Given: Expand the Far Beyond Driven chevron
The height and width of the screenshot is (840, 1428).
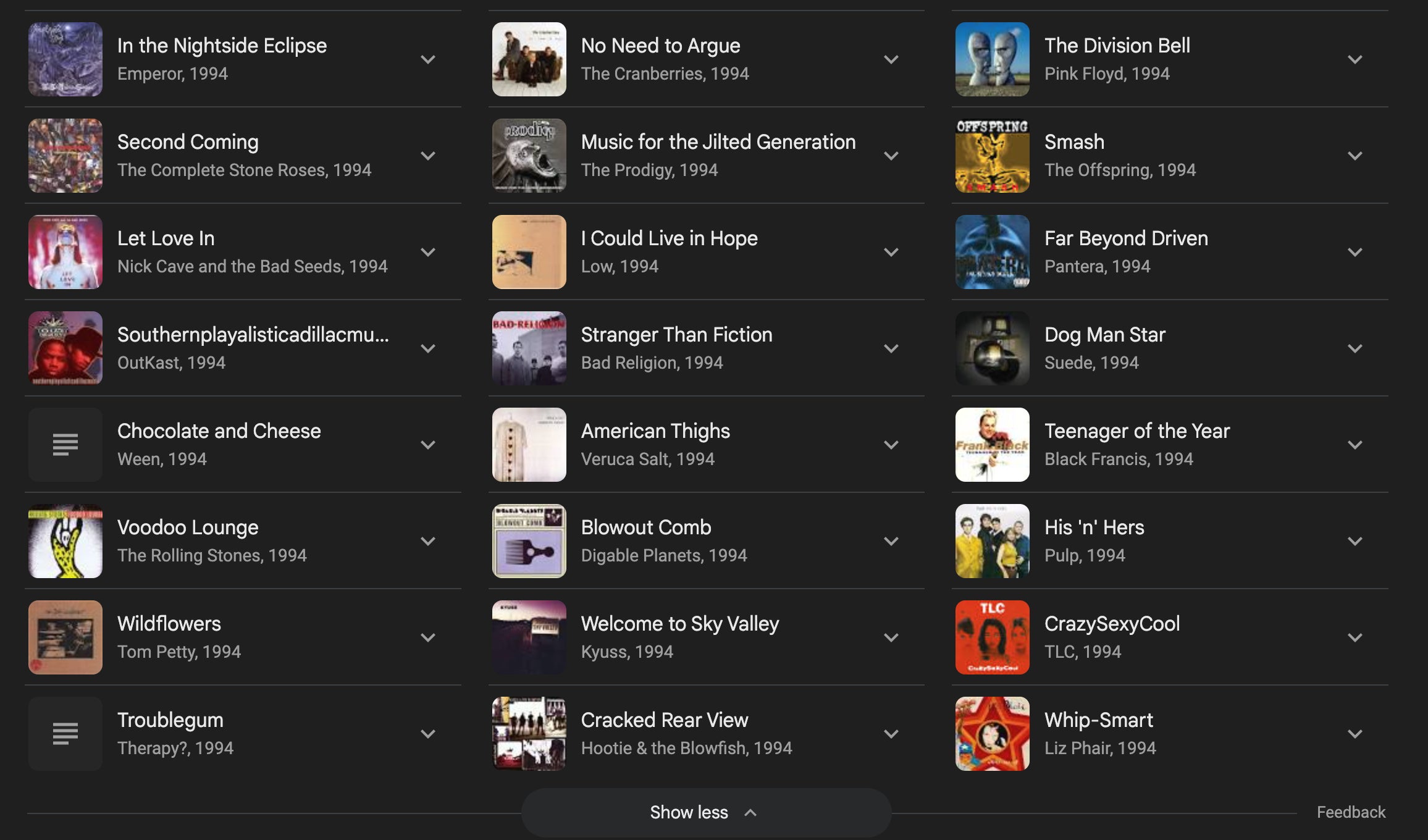Looking at the screenshot, I should coord(1355,252).
